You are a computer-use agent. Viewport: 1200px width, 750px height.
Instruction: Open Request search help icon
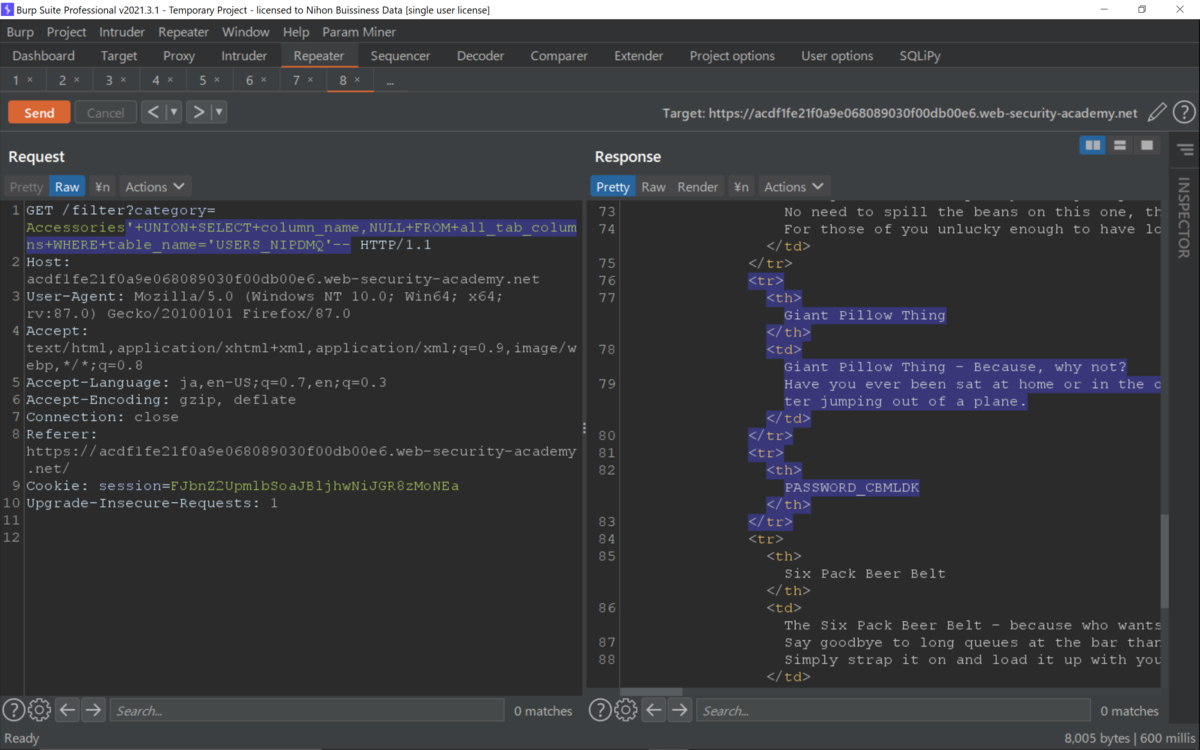coord(13,710)
